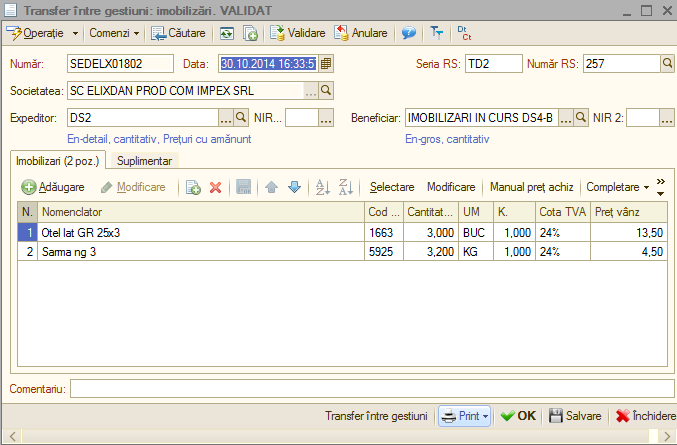Open the Print button dropdown arrow
Image resolution: width=677 pixels, height=445 pixels.
pos(485,416)
